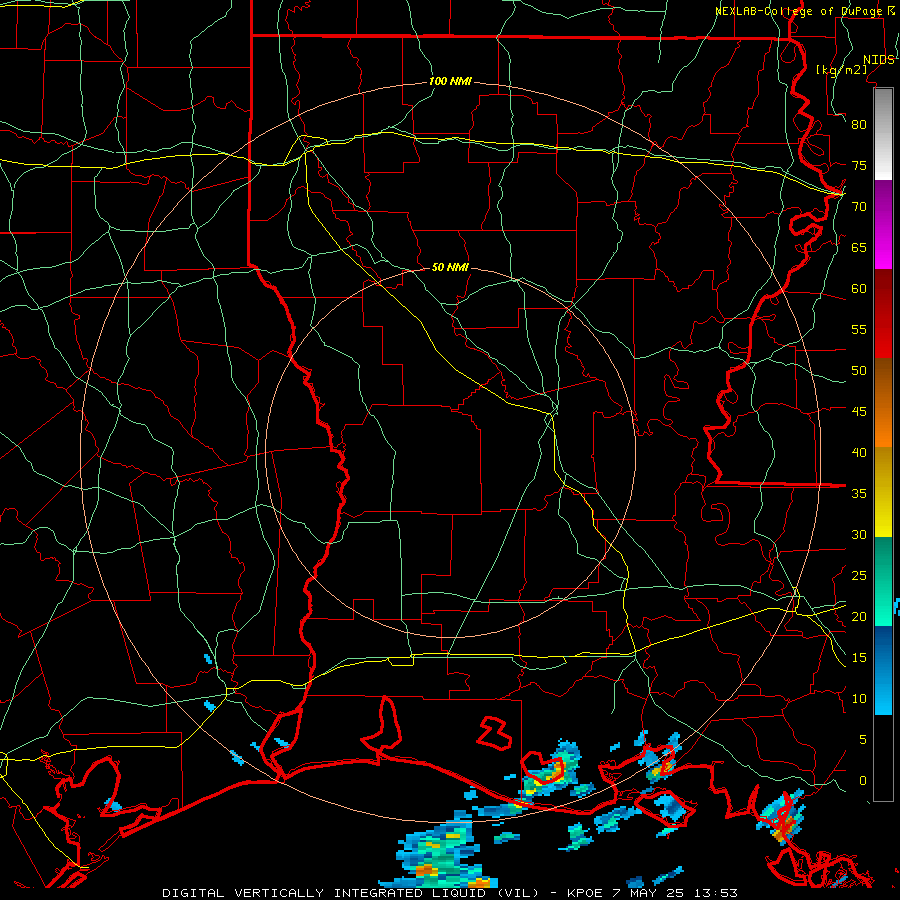Image resolution: width=900 pixels, height=900 pixels.
Task: Pick the green-teal segment of the VIL scale
Action: 883,581
